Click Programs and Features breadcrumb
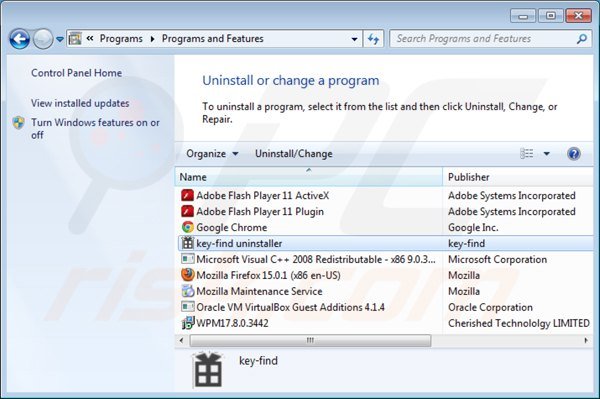The width and height of the screenshot is (600, 399). [212, 39]
